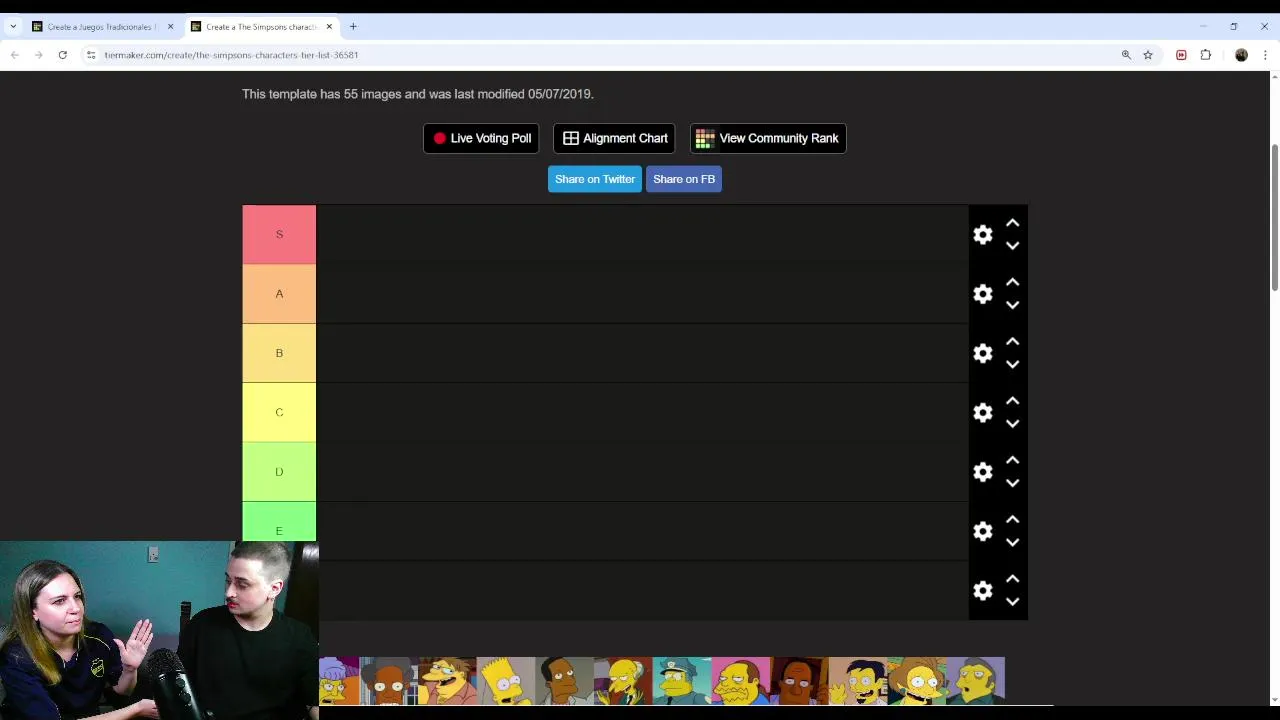Open browser zoom magnifier icon

1126,55
